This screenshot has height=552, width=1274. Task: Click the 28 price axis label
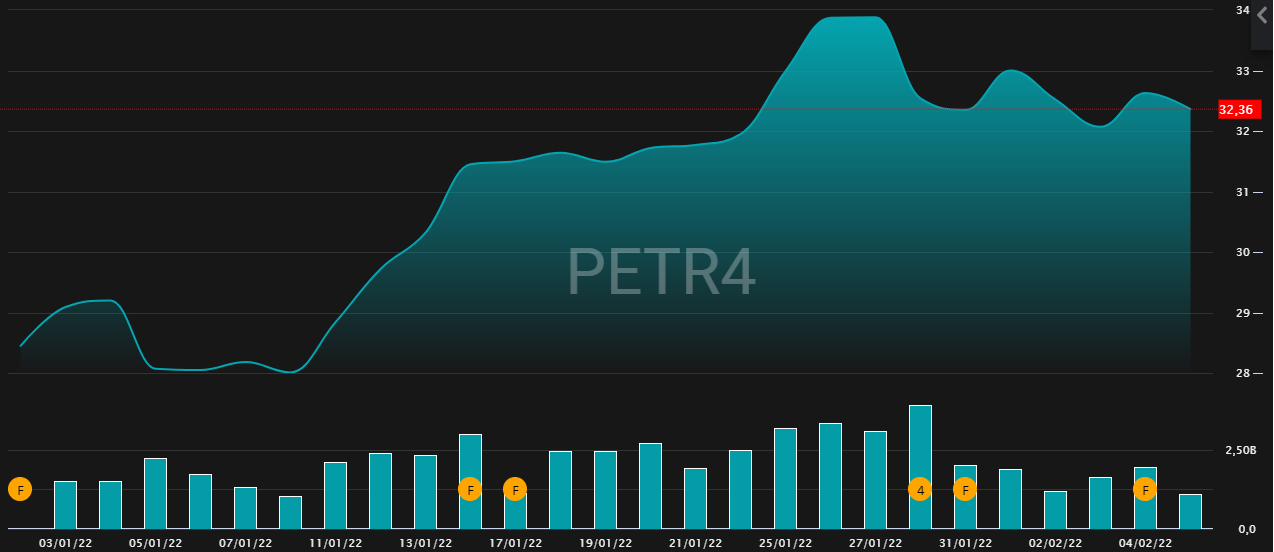coord(1243,373)
